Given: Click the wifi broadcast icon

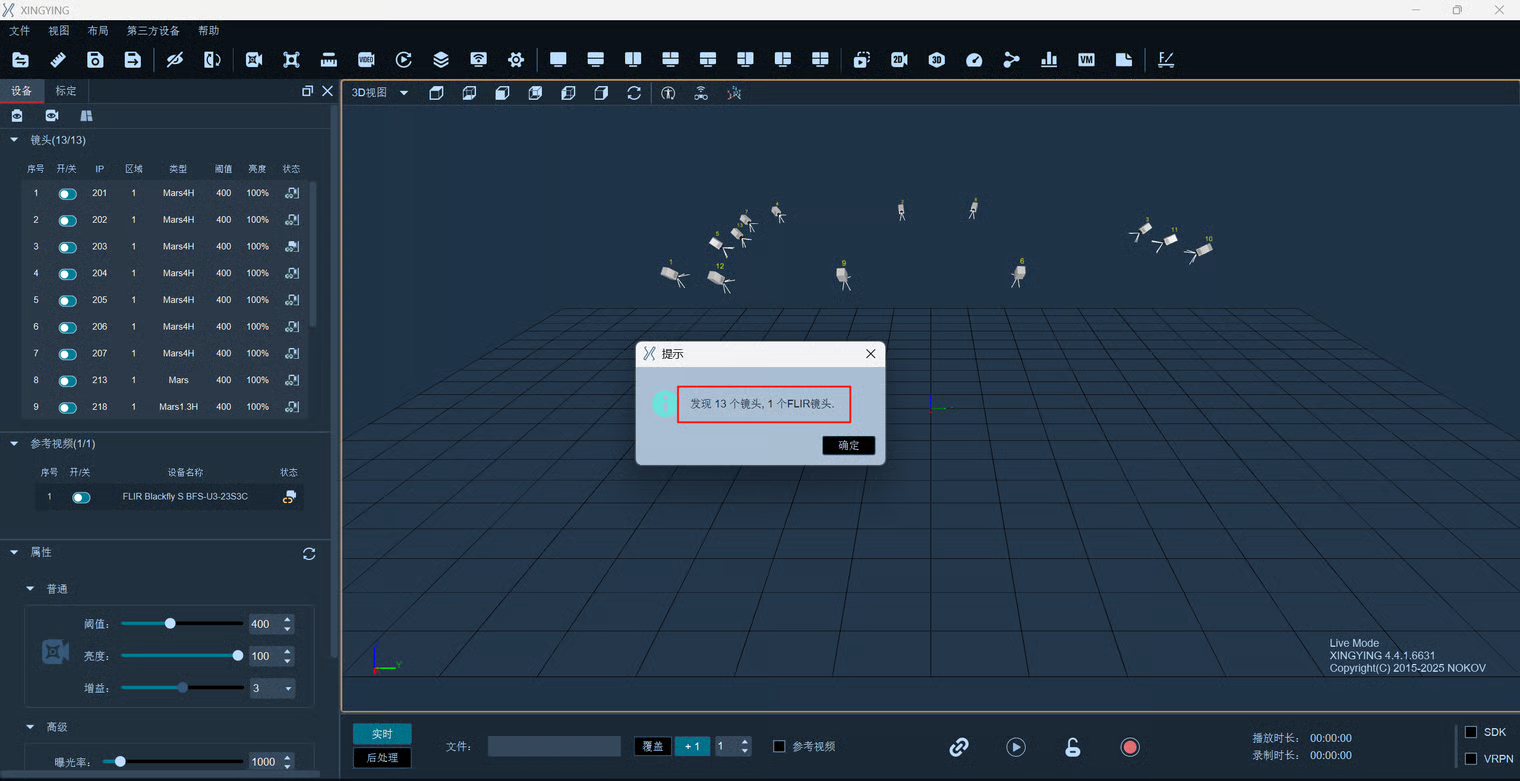Looking at the screenshot, I should 479,60.
